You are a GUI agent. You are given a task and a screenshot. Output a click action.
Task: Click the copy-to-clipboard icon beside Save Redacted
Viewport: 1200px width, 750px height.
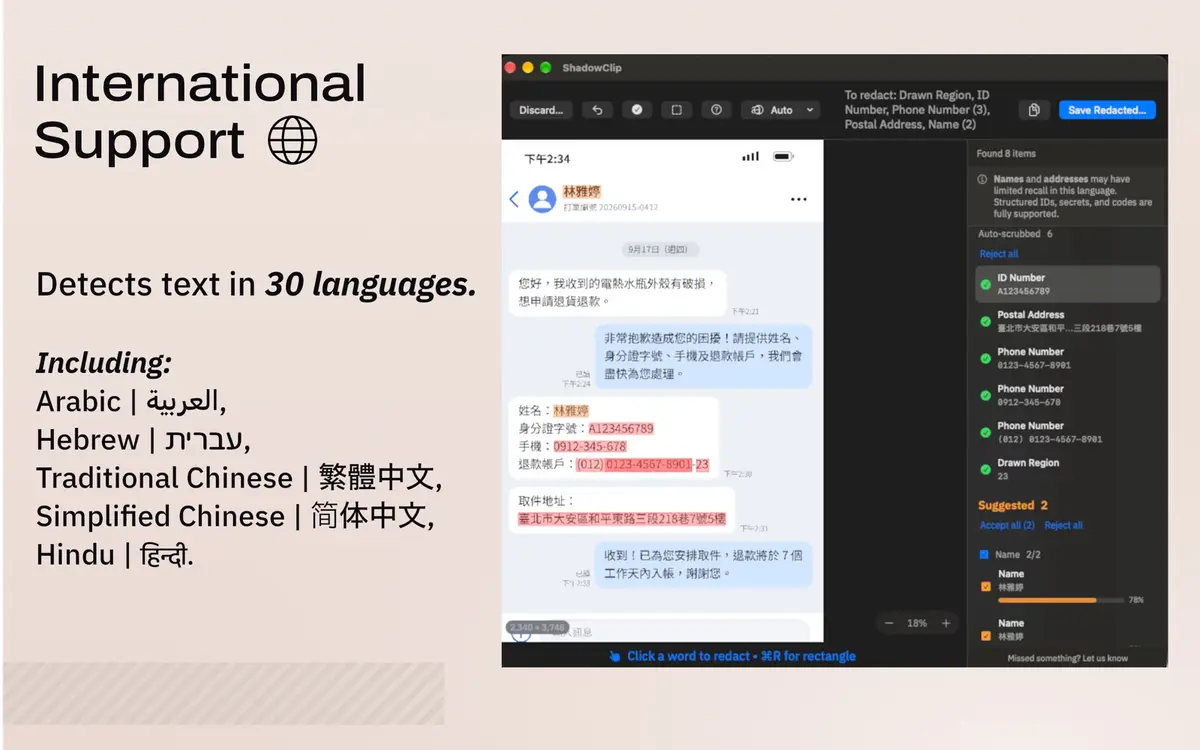point(1034,110)
